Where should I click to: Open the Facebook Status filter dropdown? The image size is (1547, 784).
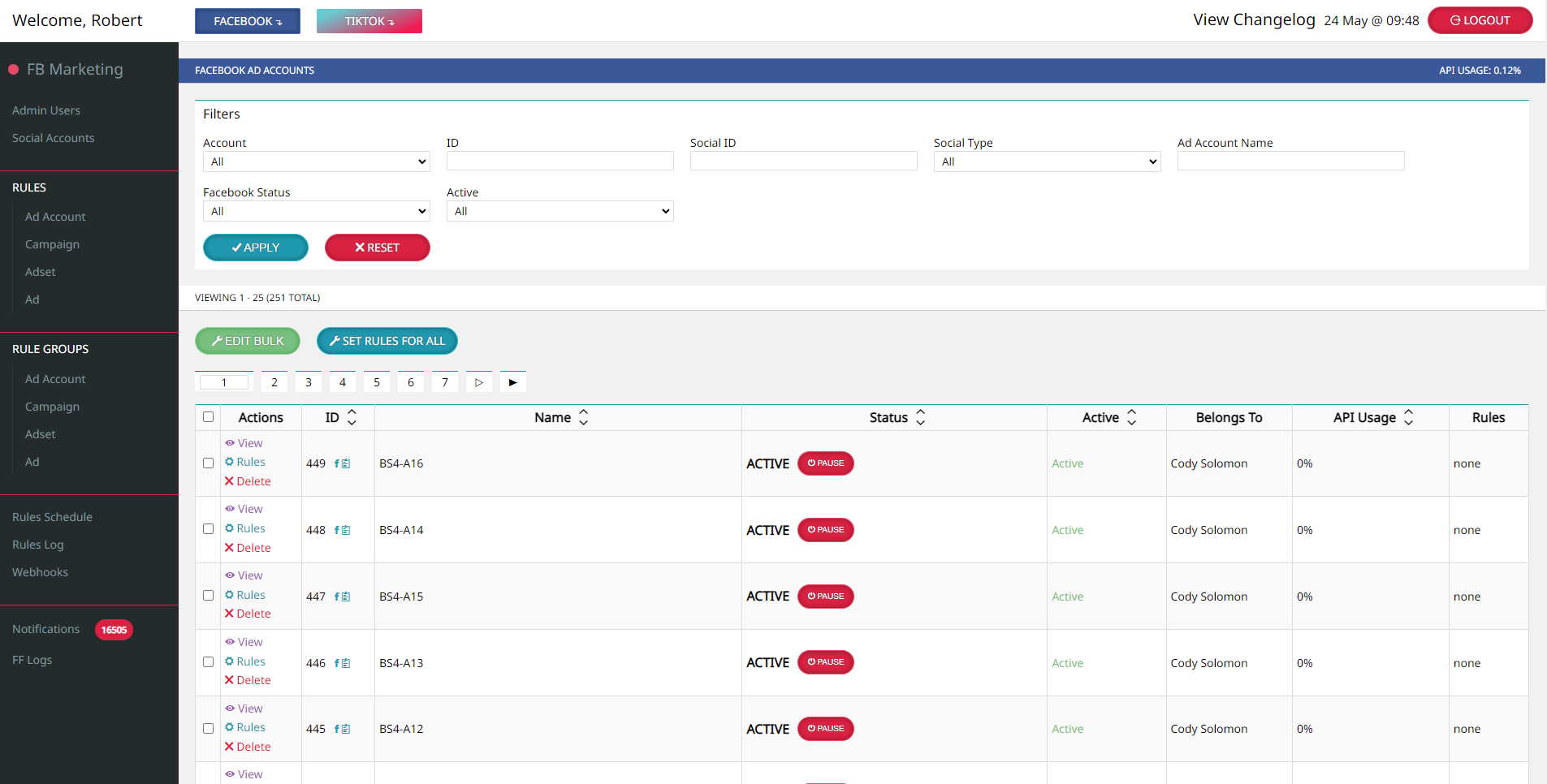(316, 211)
